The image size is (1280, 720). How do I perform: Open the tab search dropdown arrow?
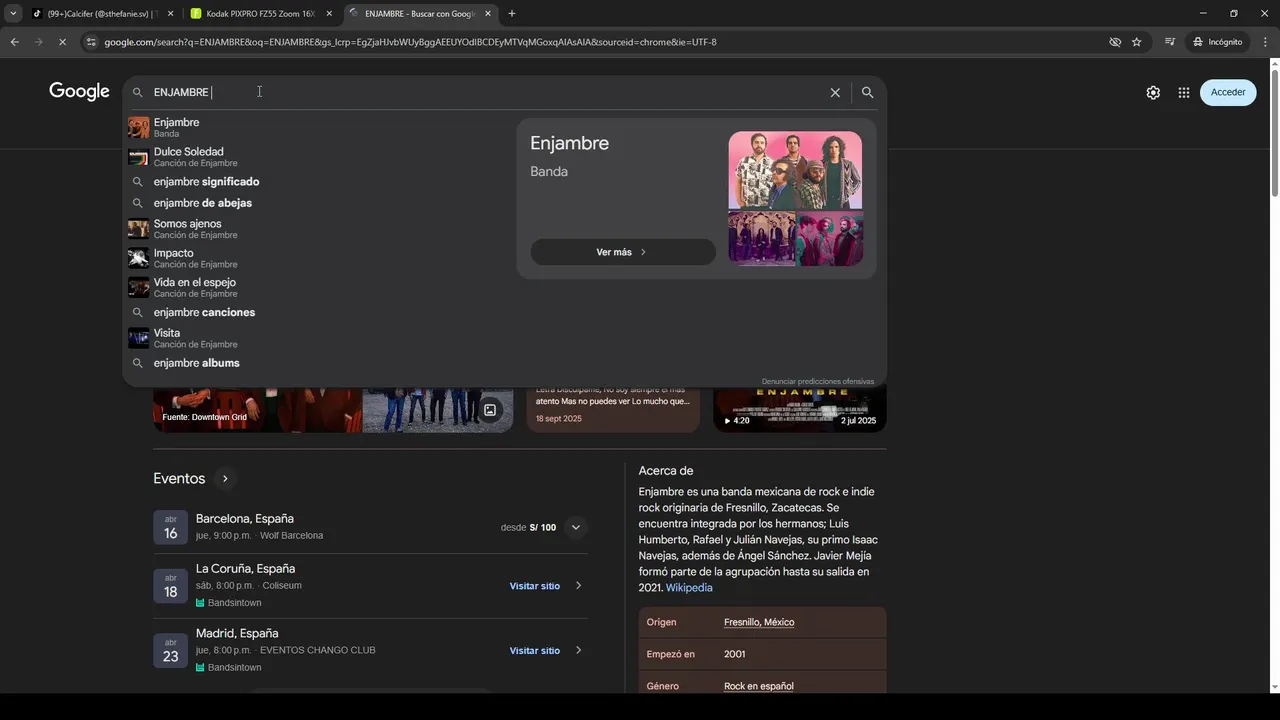(13, 13)
